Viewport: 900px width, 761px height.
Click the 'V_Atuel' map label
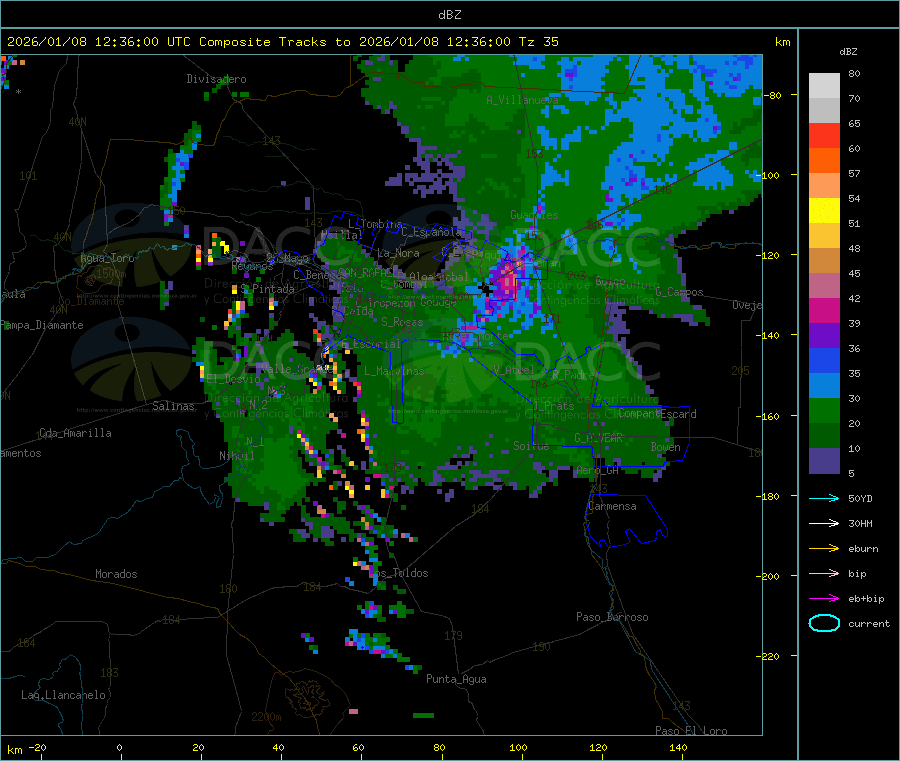coord(514,370)
